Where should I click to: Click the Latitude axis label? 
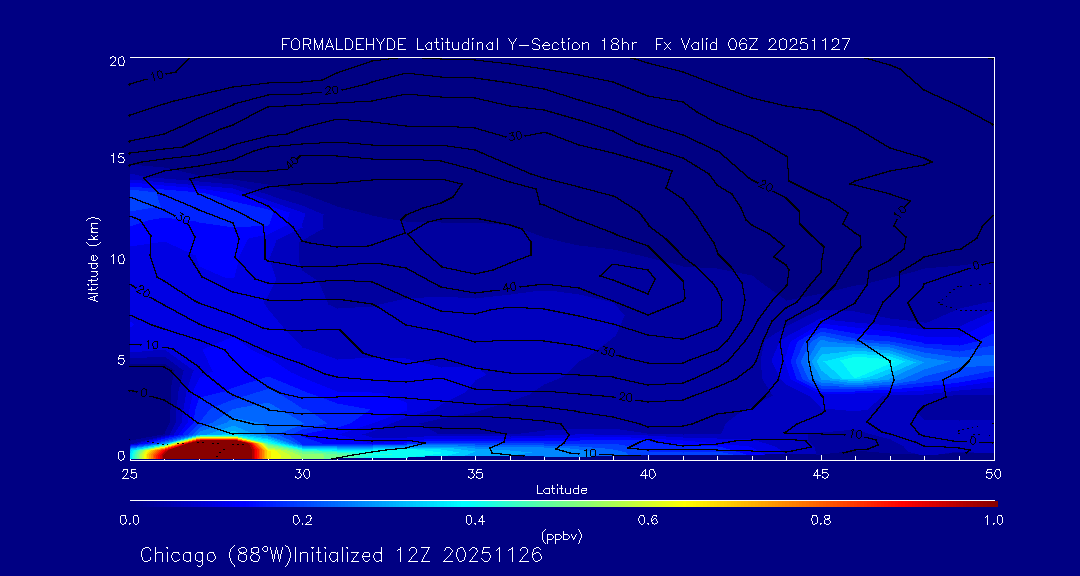(x=562, y=491)
